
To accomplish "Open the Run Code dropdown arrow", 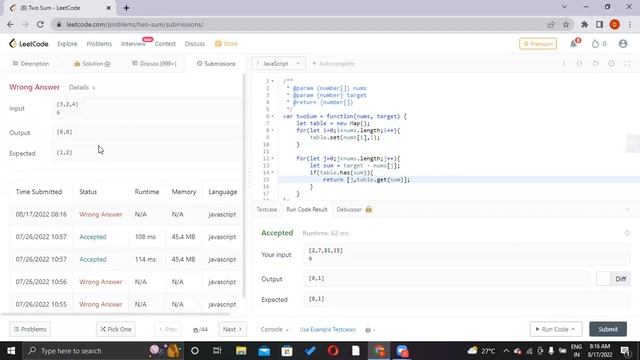I will (573, 329).
